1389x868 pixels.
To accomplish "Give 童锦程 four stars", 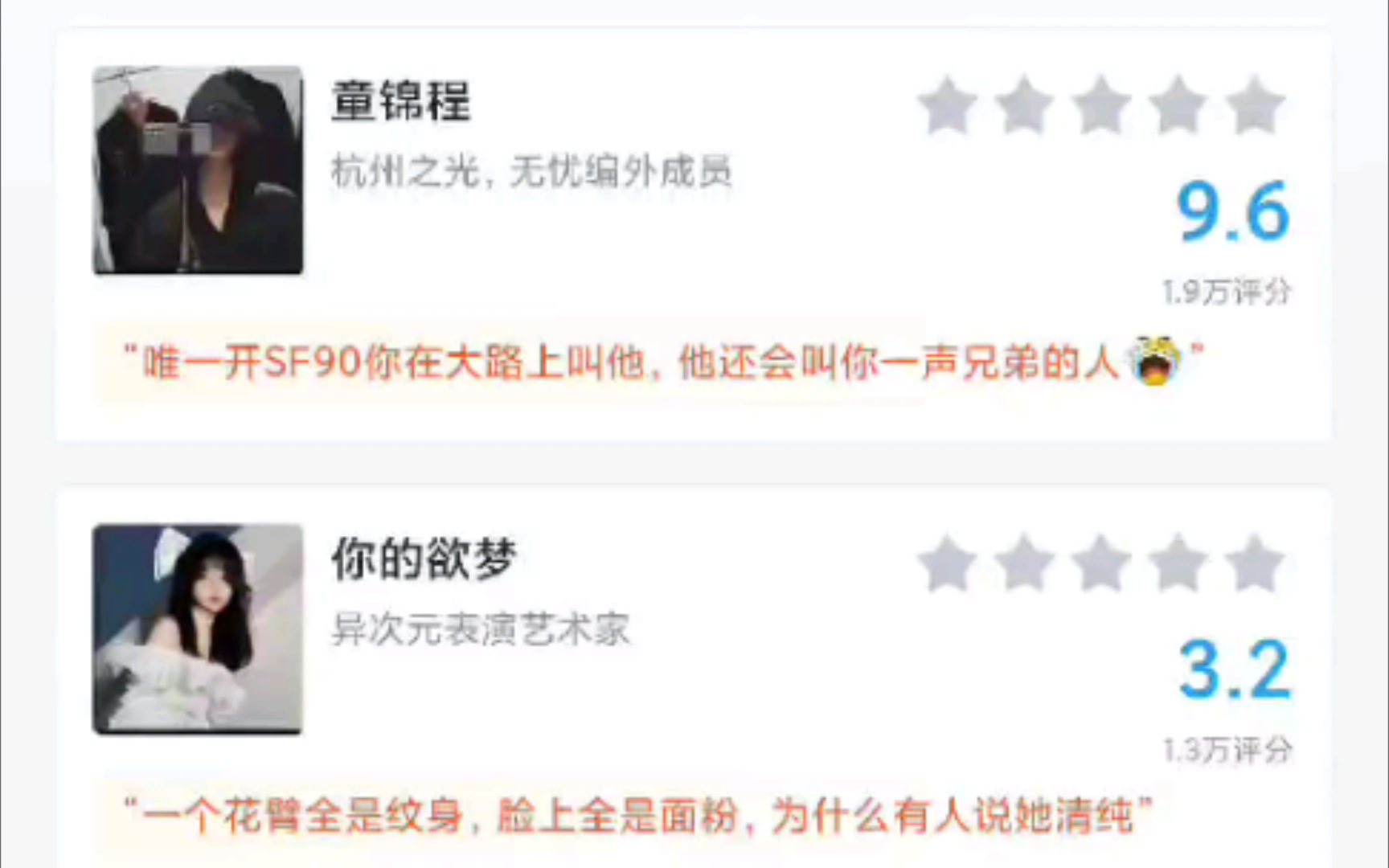I will pos(1178,105).
